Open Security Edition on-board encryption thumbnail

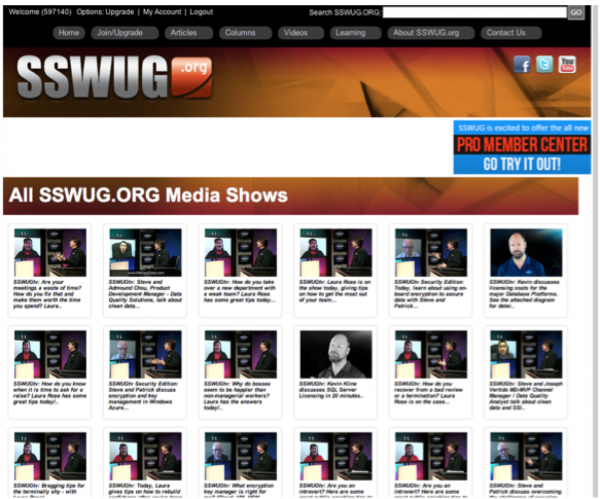click(431, 253)
